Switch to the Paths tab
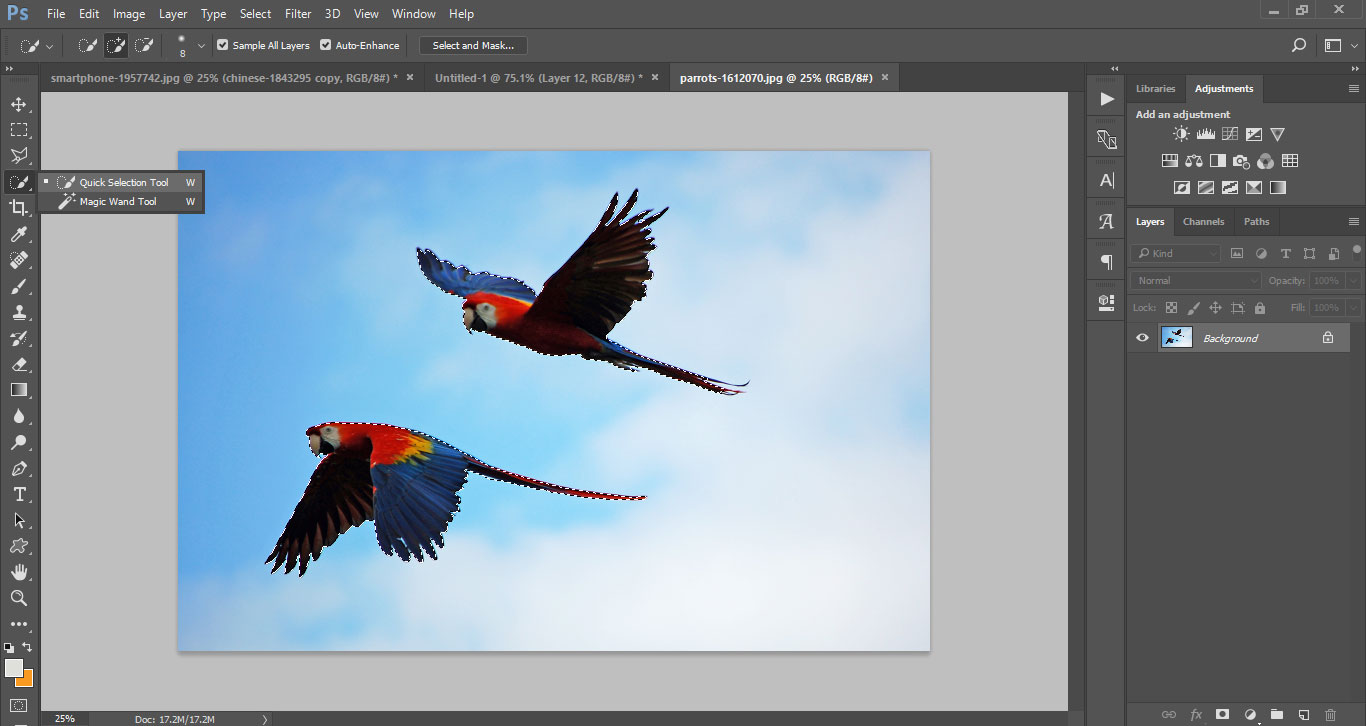Screen dimensions: 1366x726 [x=1256, y=221]
